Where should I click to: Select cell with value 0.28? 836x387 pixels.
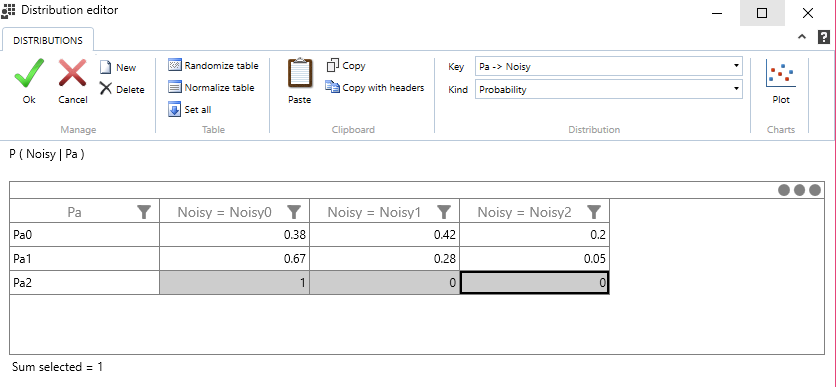tap(384, 259)
